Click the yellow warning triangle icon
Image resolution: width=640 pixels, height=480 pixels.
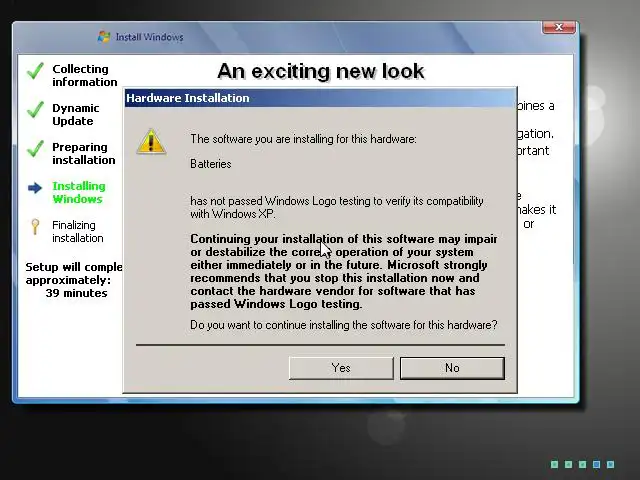coord(151,142)
